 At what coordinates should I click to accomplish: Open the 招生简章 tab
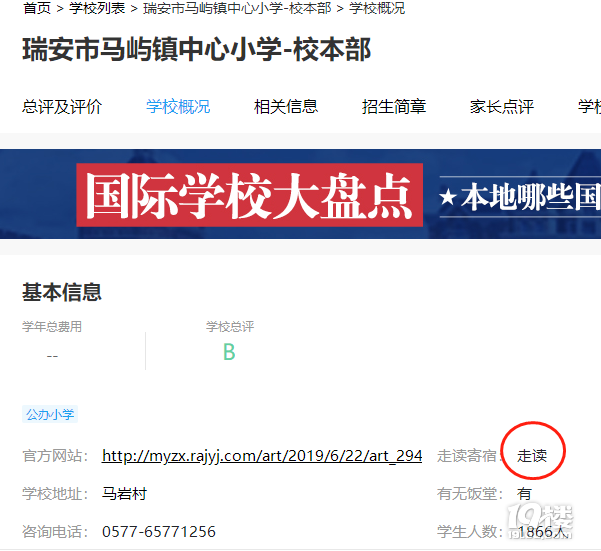coord(394,107)
